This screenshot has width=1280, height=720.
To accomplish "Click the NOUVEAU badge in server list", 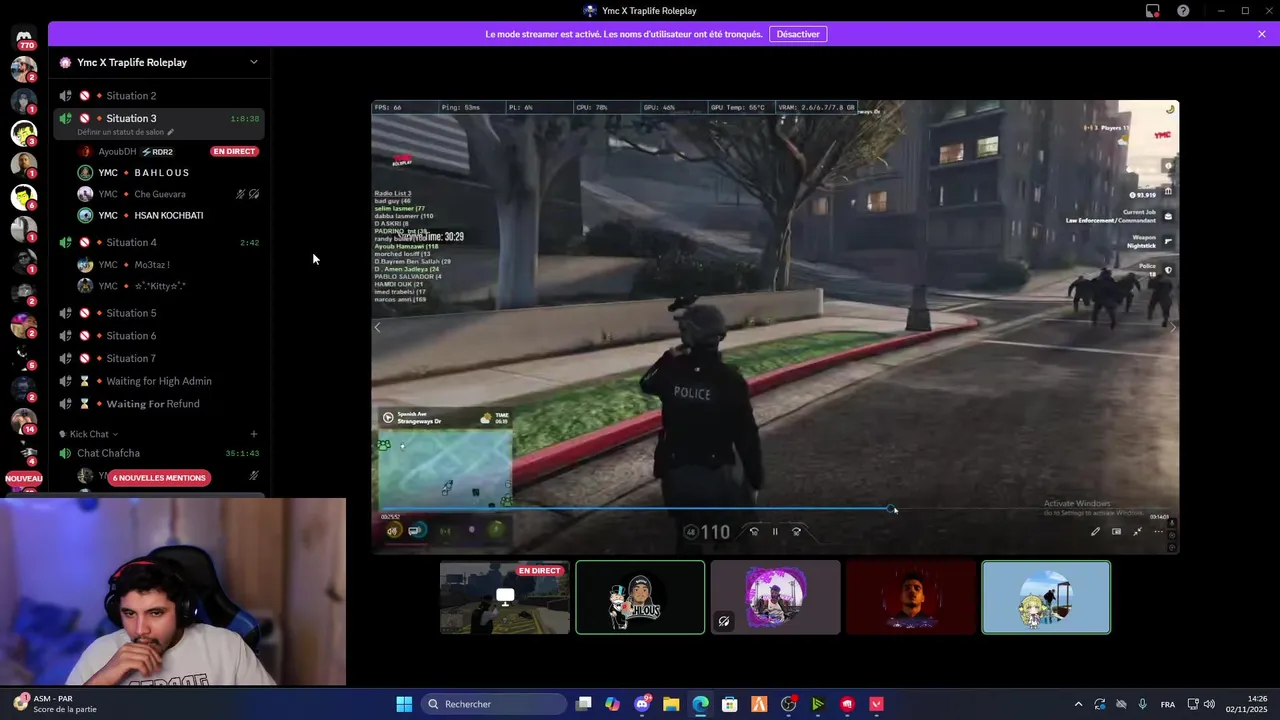I will (24, 479).
